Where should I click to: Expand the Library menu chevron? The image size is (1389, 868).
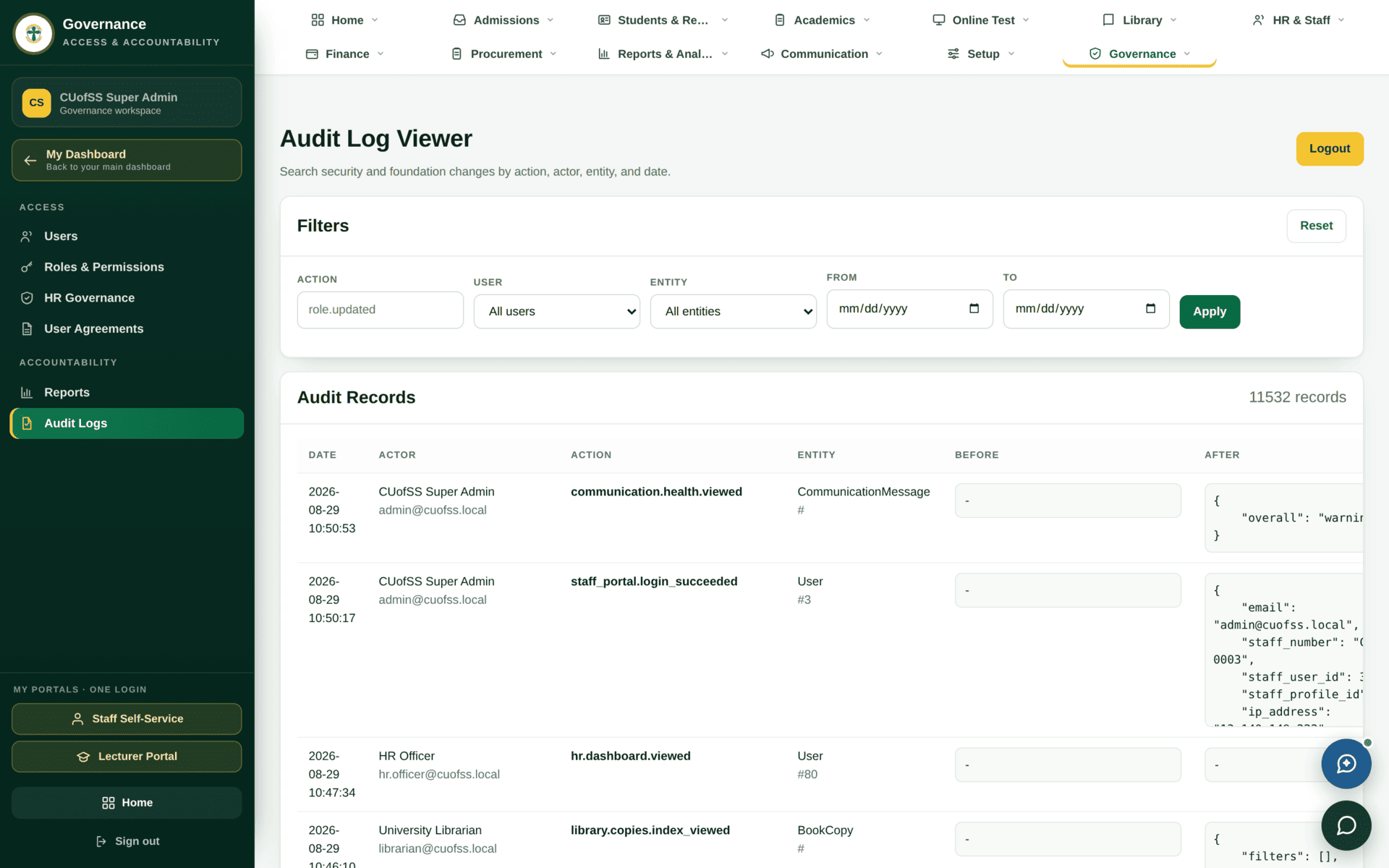point(1173,20)
